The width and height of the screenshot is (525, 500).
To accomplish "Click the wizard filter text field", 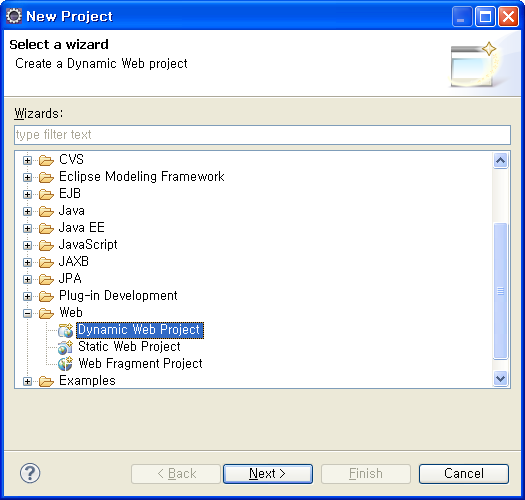I will (262, 135).
